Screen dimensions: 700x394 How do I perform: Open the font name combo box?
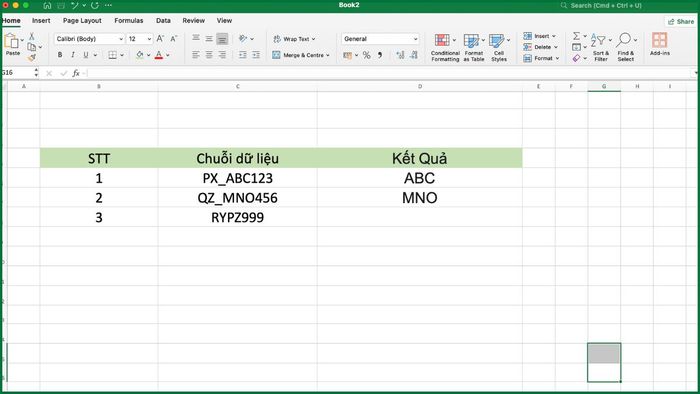[x=89, y=39]
